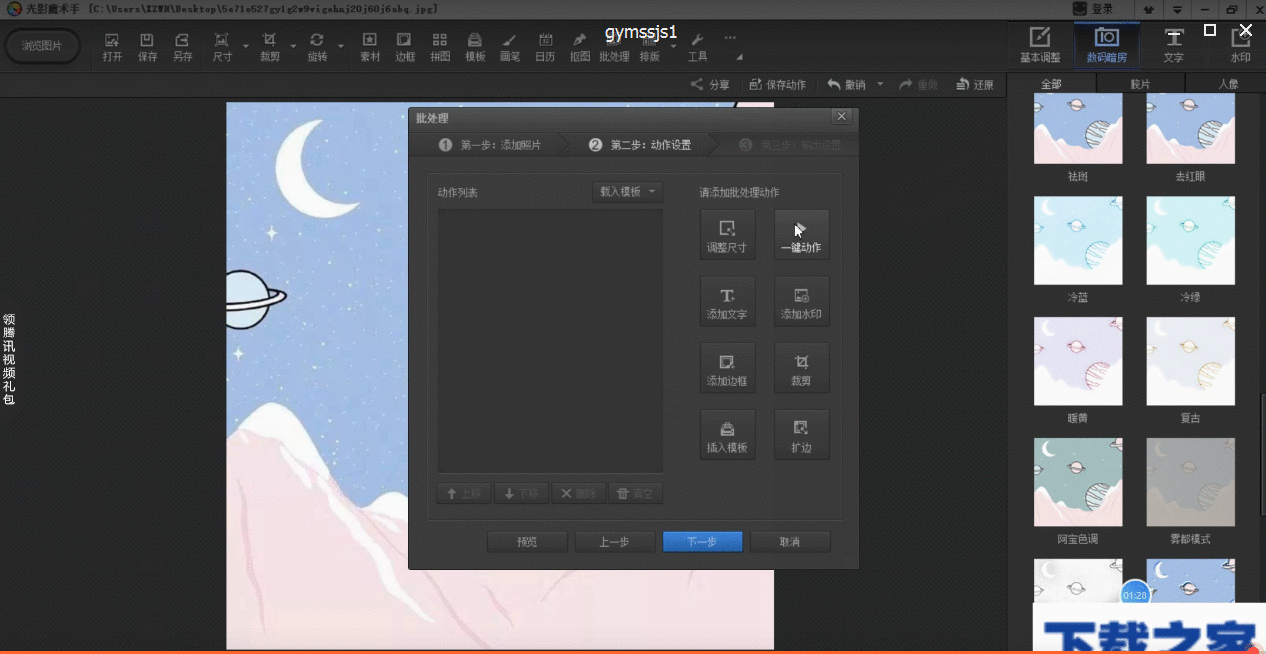This screenshot has height=654, width=1266.
Task: Switch to the 胶片 effects tab
Action: 1140,84
